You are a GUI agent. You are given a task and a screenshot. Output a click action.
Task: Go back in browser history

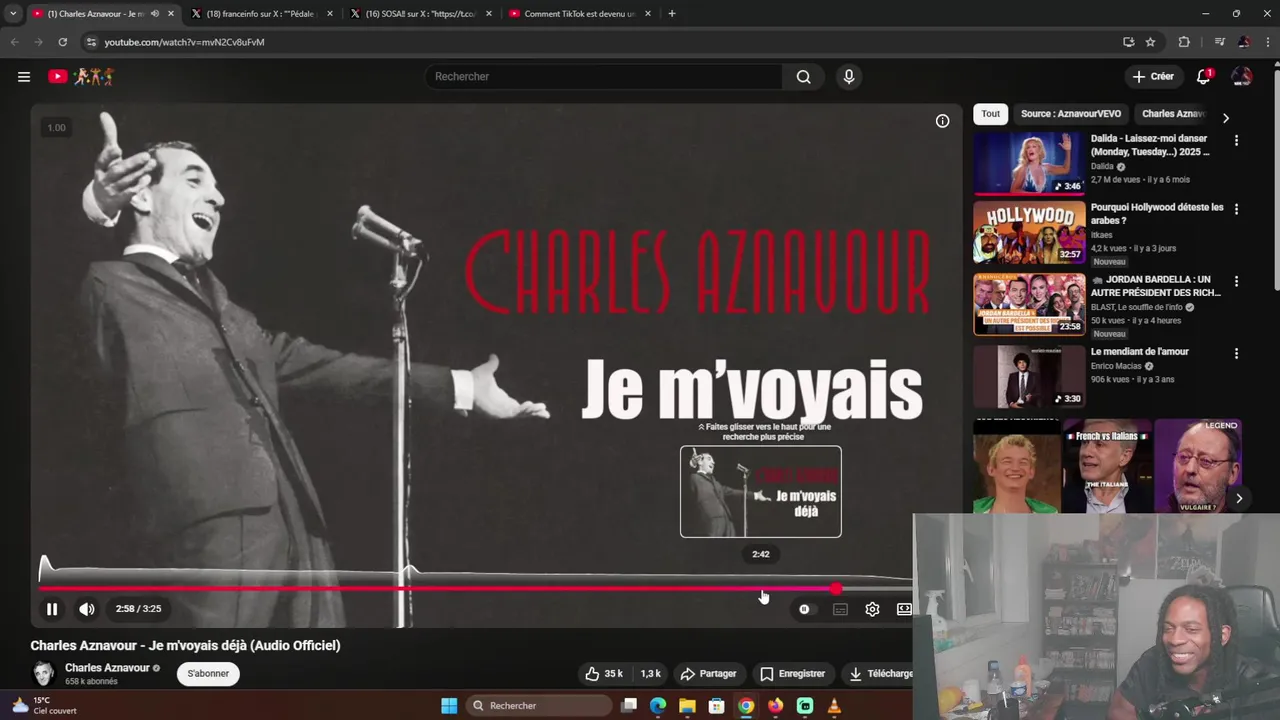click(14, 42)
